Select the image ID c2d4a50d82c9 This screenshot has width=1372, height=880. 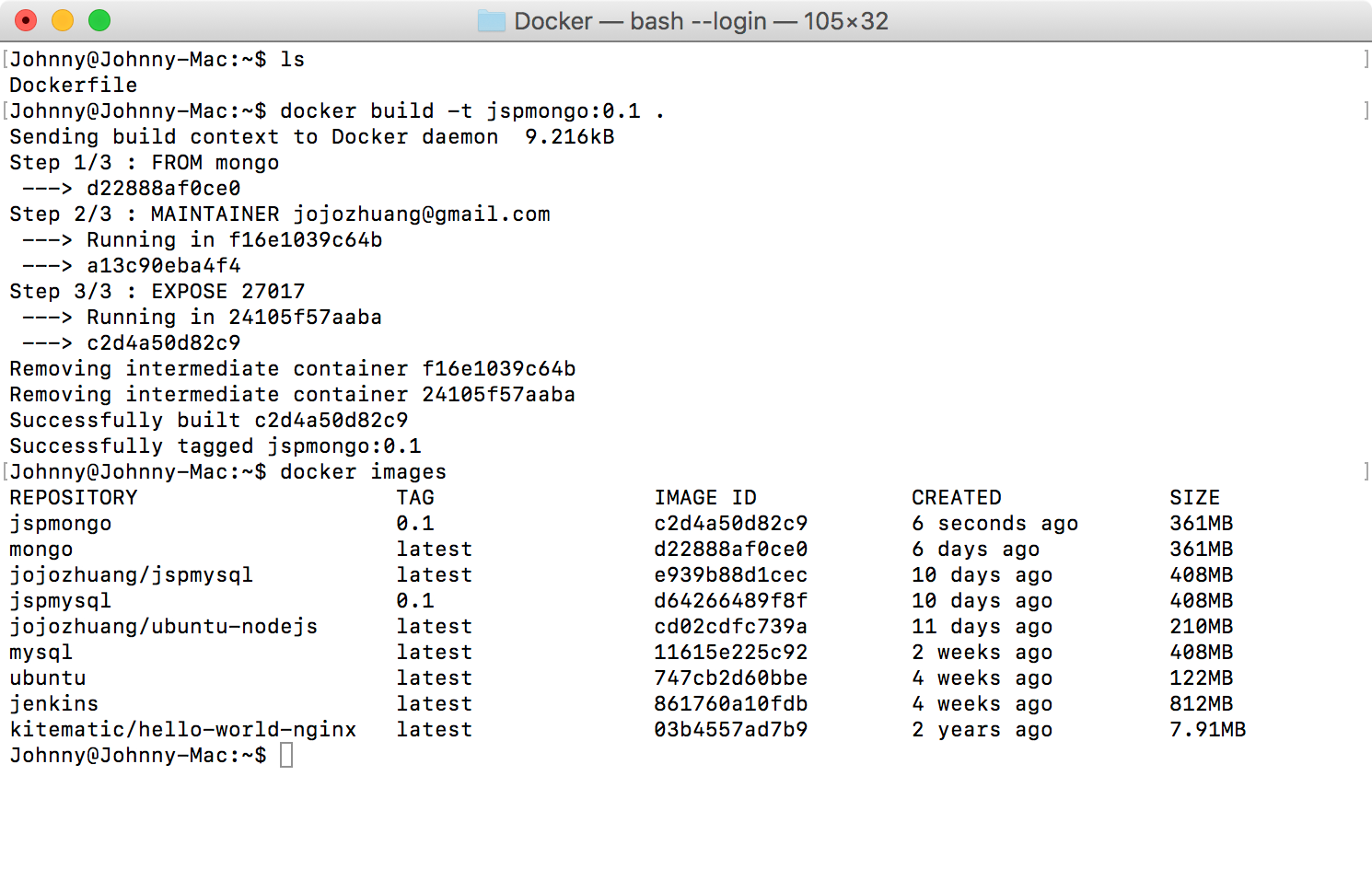[x=730, y=523]
